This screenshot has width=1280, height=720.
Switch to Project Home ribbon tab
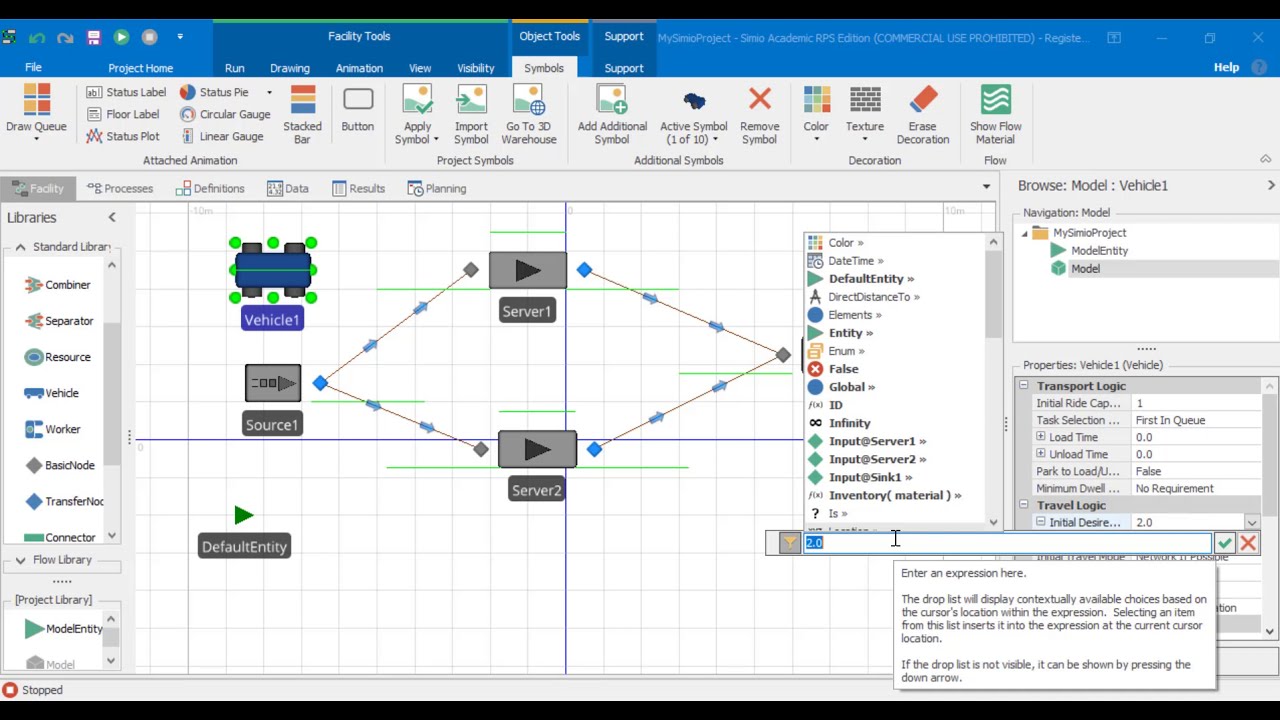point(140,68)
